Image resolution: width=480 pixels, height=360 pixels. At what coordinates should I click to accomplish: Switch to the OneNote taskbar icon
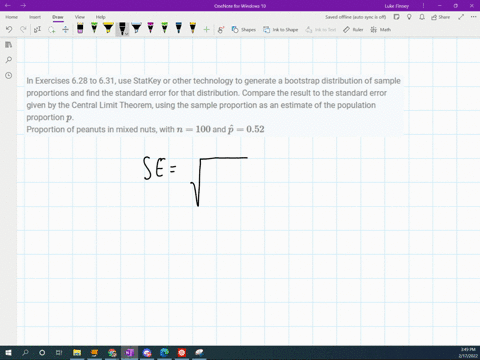coord(129,353)
